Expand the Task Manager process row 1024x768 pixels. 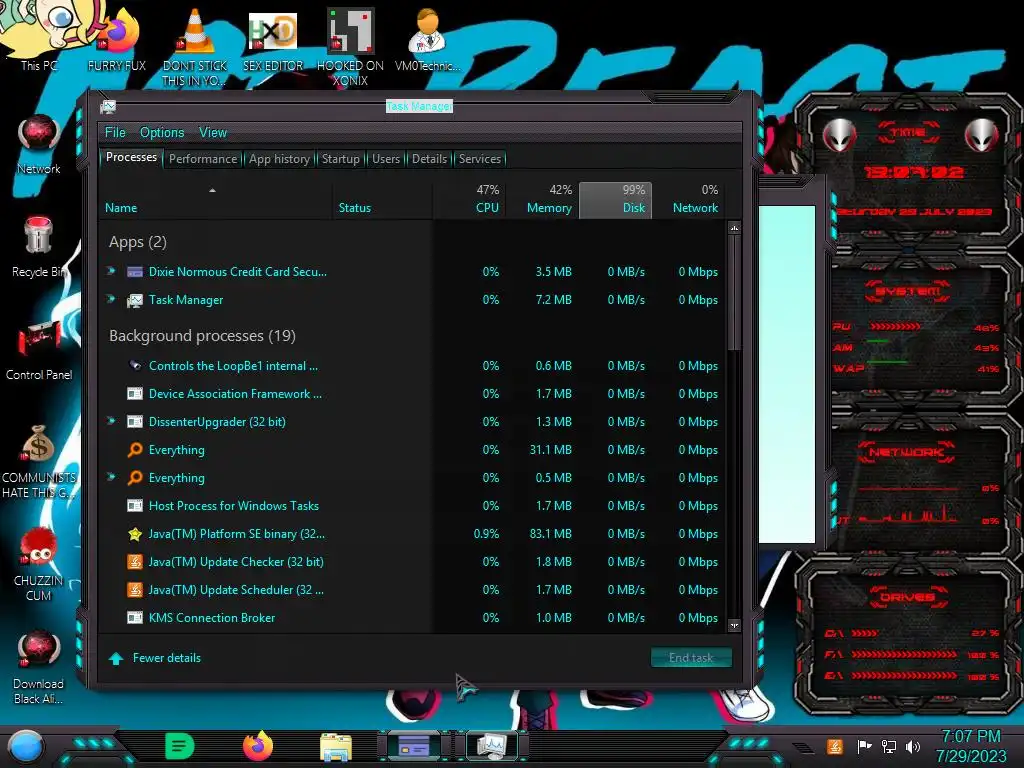[x=112, y=299]
